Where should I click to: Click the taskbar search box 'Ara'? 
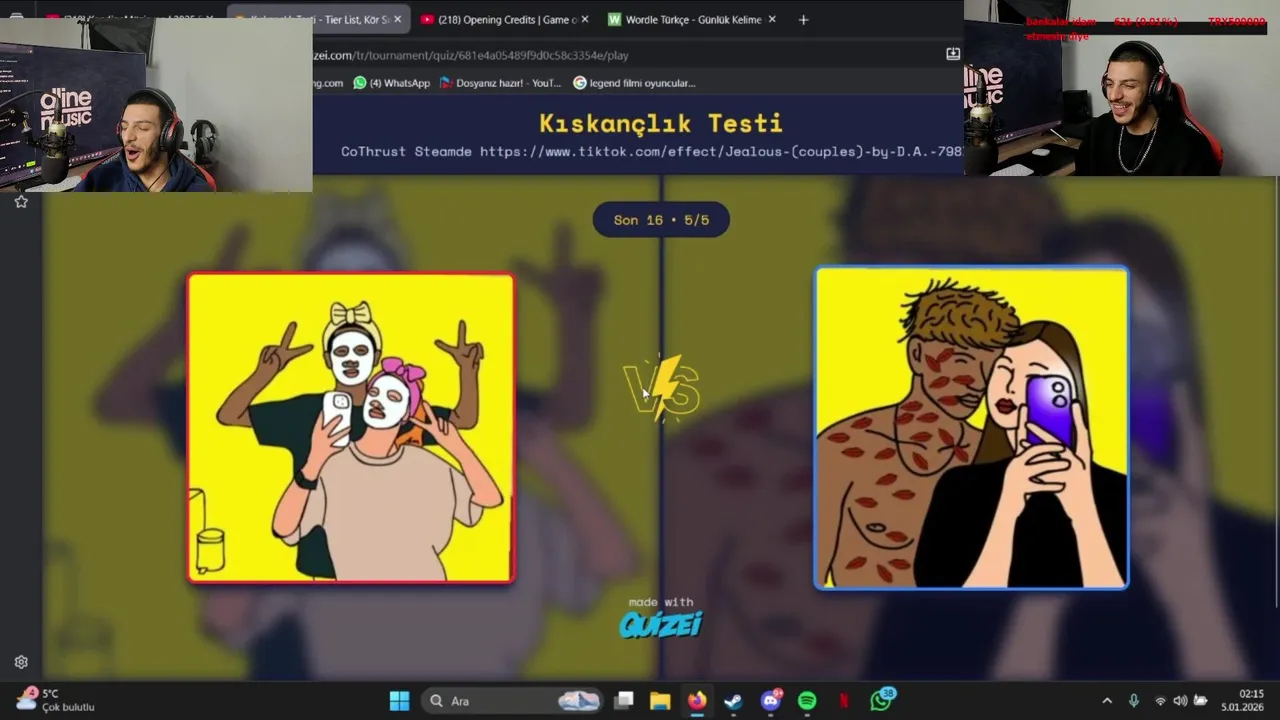[512, 701]
